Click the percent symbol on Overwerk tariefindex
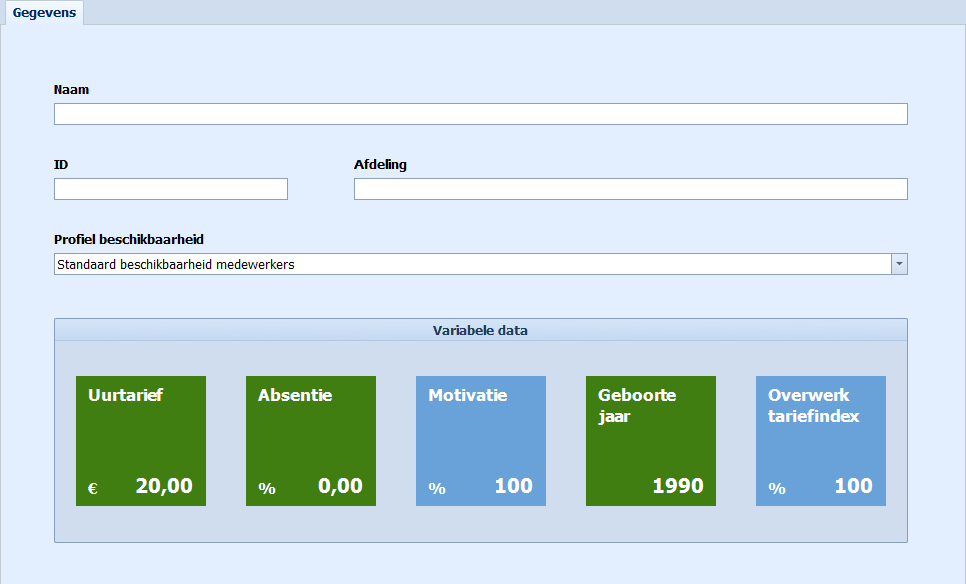The height and width of the screenshot is (584, 966). [777, 489]
